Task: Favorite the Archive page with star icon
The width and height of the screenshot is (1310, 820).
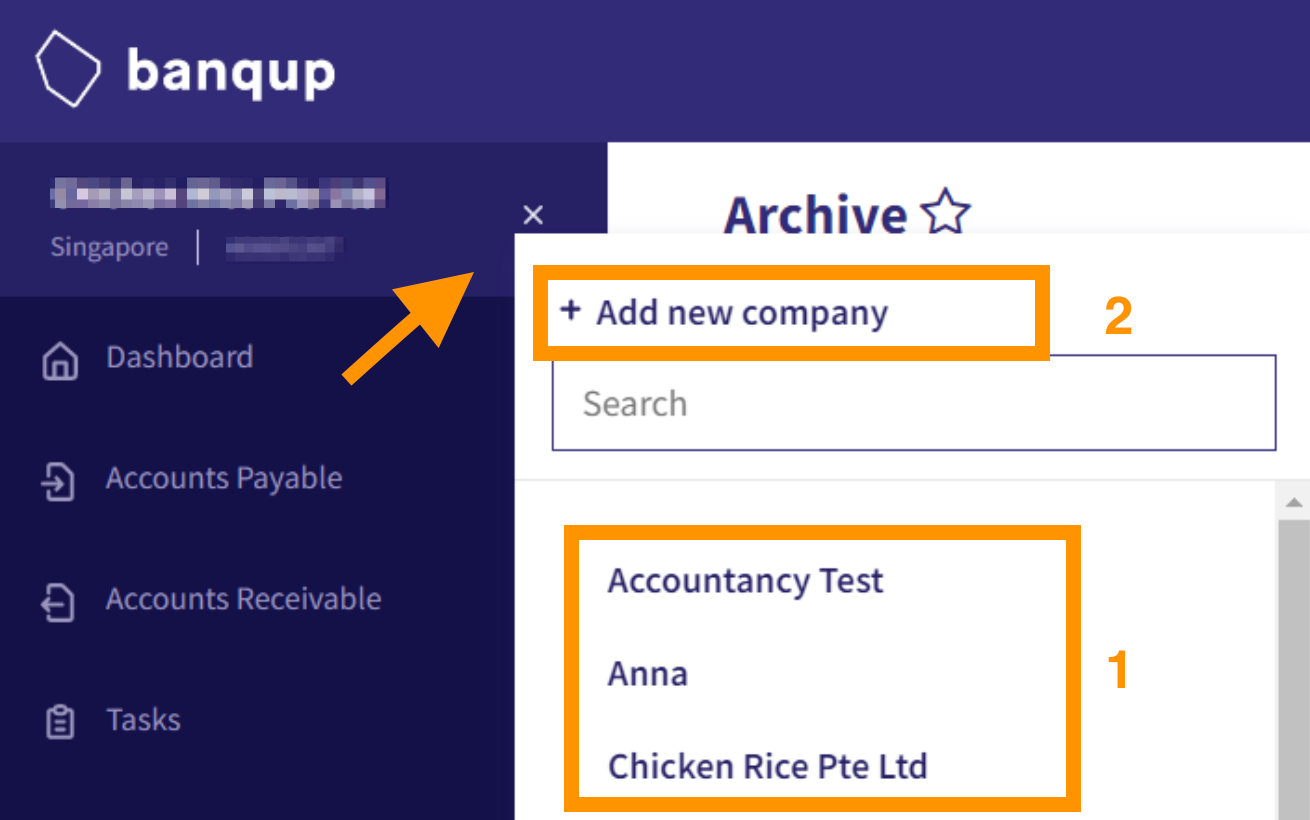Action: [x=945, y=214]
